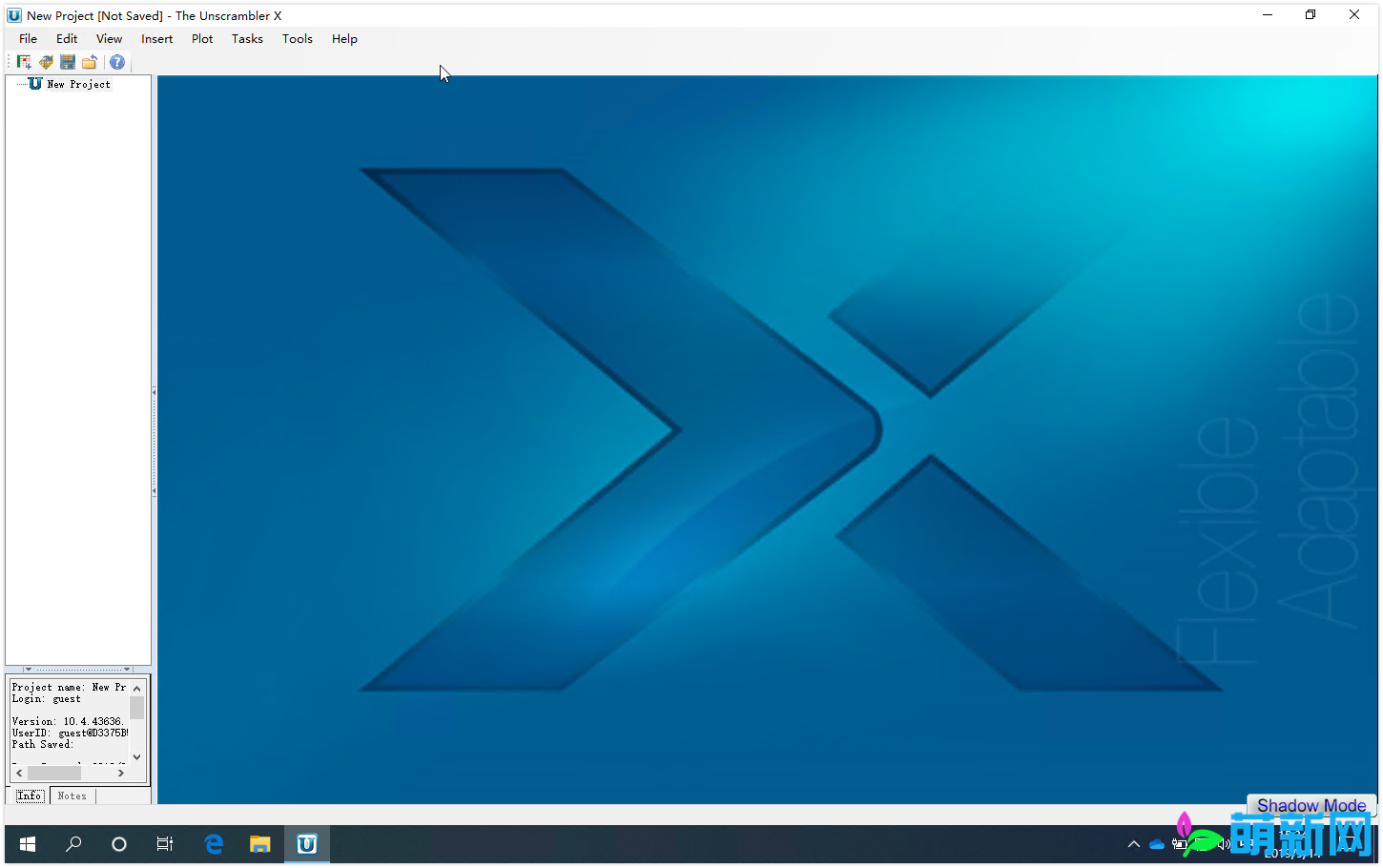The height and width of the screenshot is (868, 1383).
Task: Open the Plot menu
Action: [202, 39]
